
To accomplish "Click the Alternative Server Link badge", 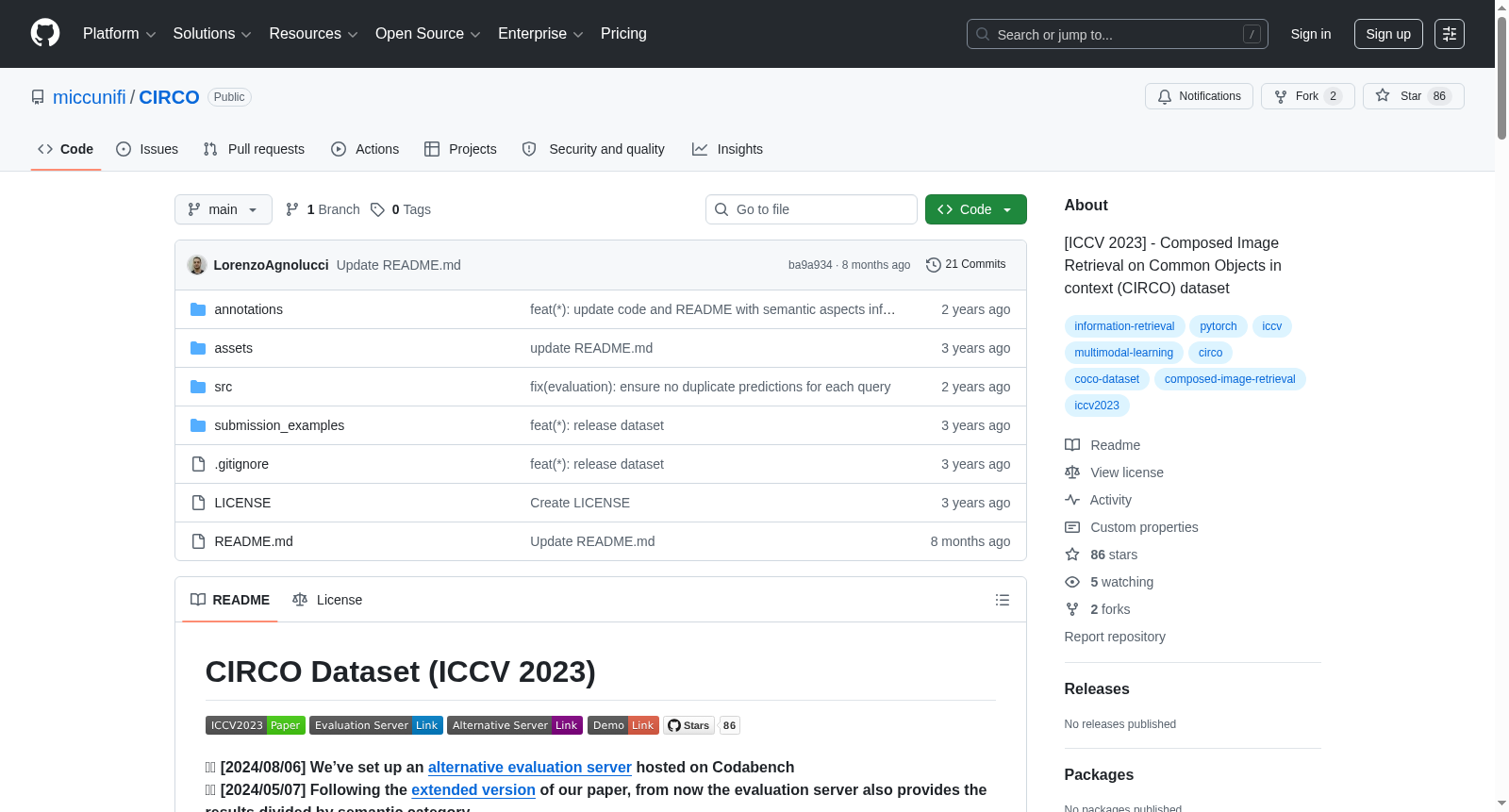I will tap(515, 725).
